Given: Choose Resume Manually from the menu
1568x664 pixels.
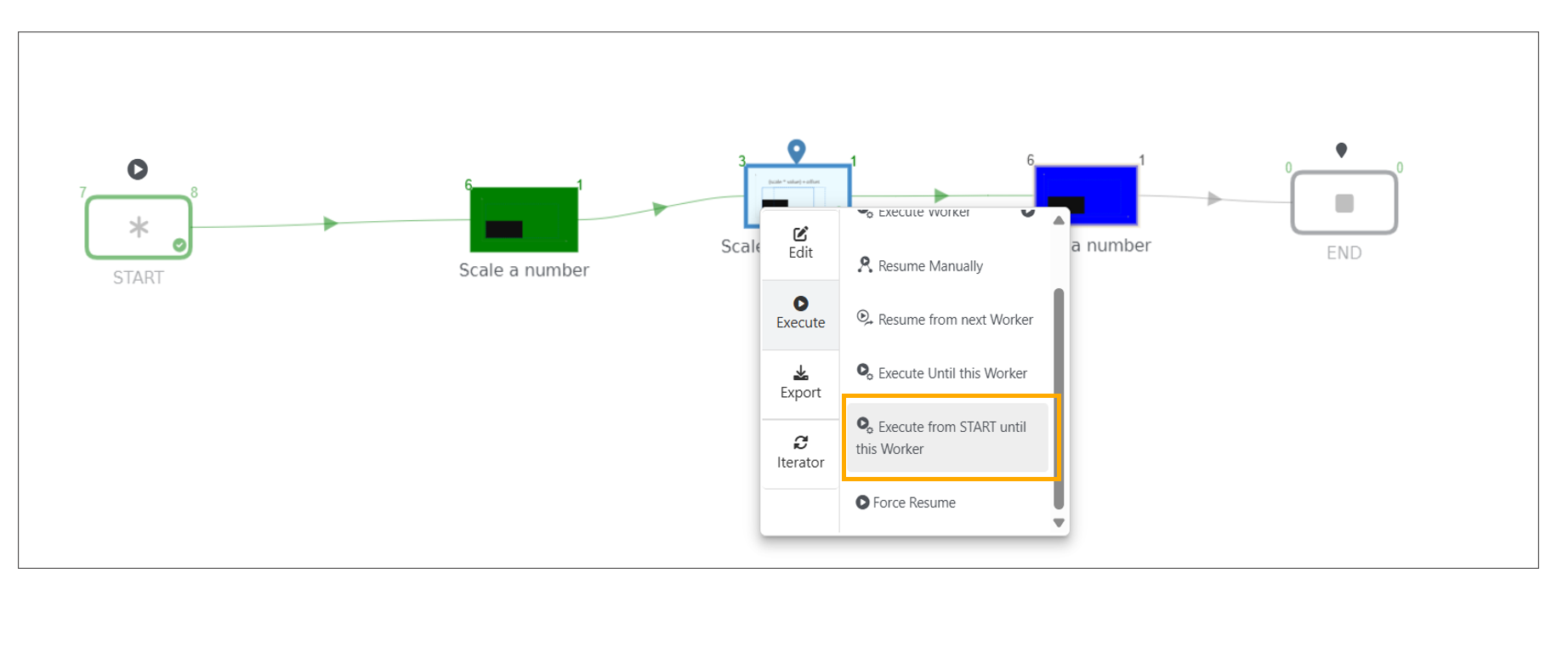Looking at the screenshot, I should (929, 266).
